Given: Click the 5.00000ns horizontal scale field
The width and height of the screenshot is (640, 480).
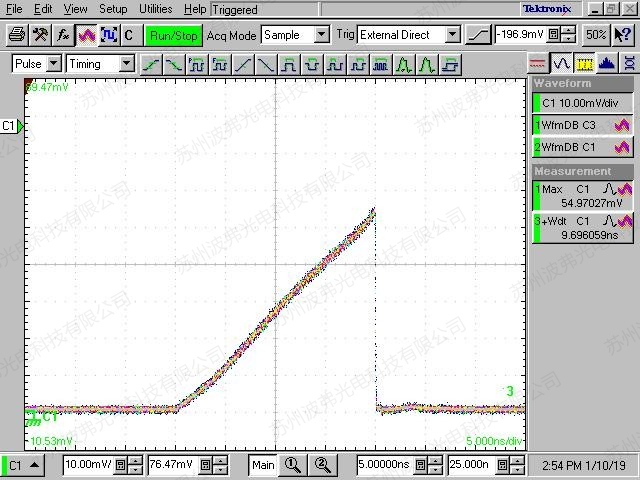Looking at the screenshot, I should [x=385, y=465].
